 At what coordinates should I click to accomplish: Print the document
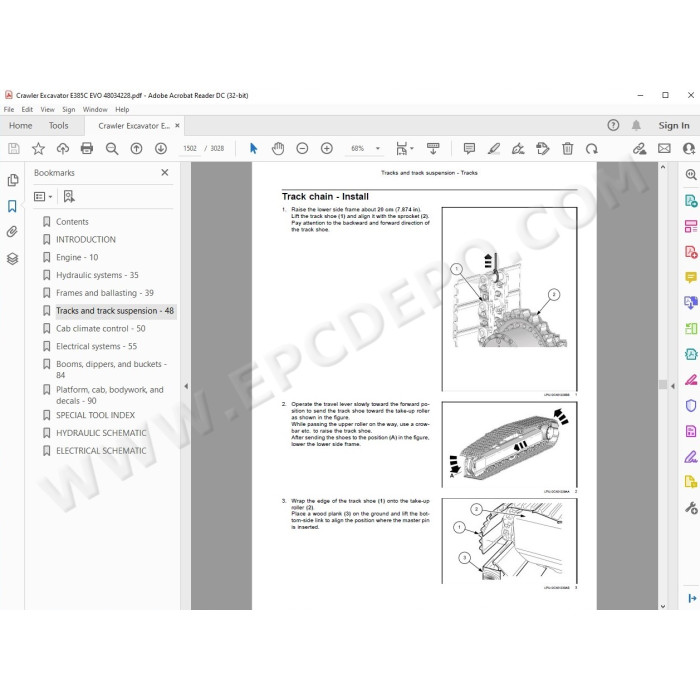pos(87,148)
